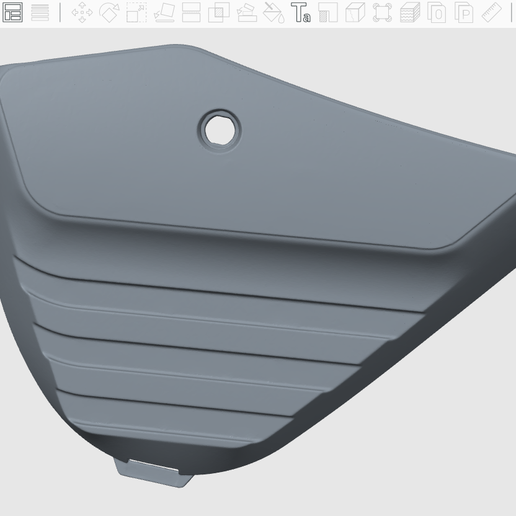
Task: Select the Text emboss tool
Action: (301, 12)
